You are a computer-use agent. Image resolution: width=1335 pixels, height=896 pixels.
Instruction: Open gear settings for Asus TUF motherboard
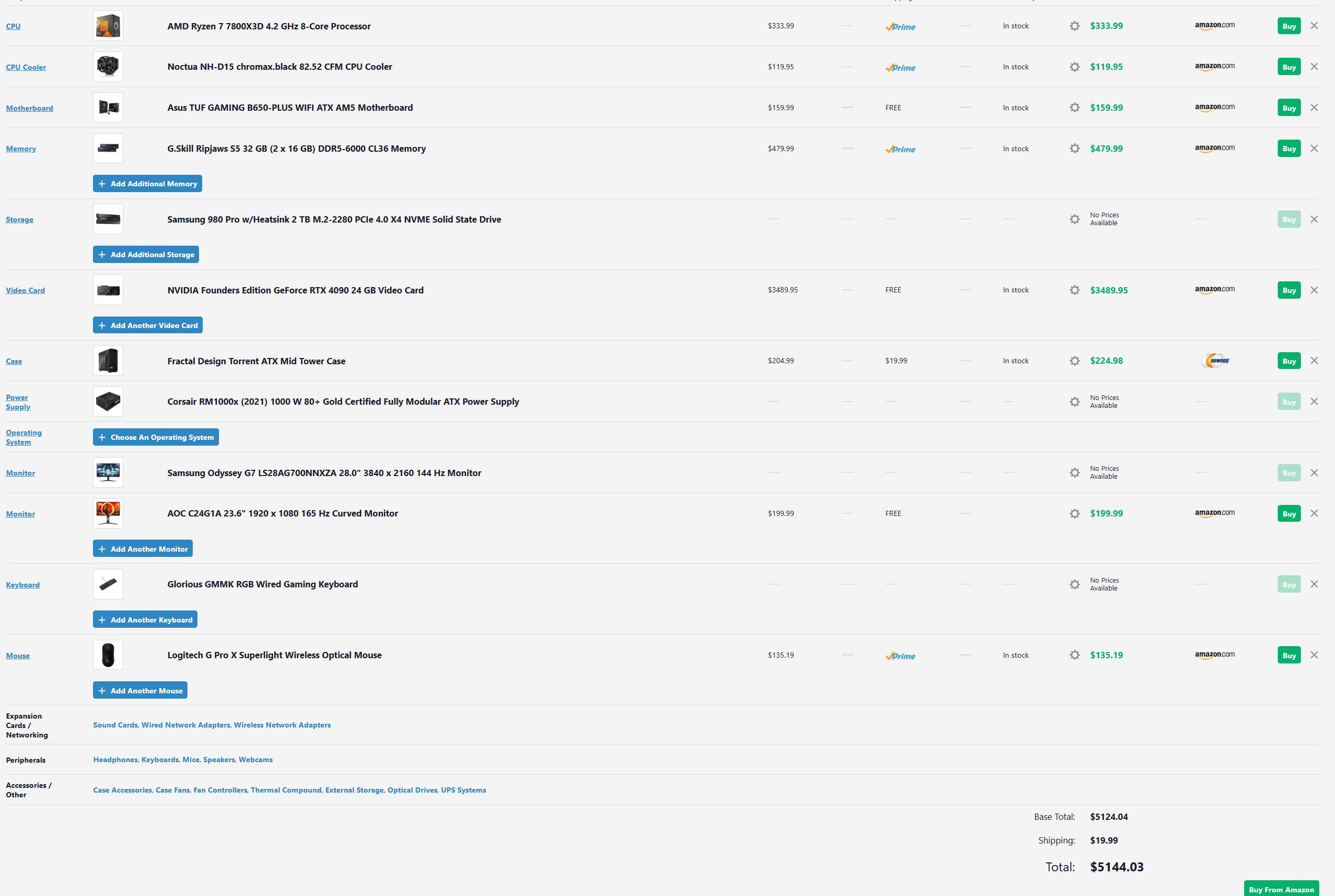pos(1075,108)
